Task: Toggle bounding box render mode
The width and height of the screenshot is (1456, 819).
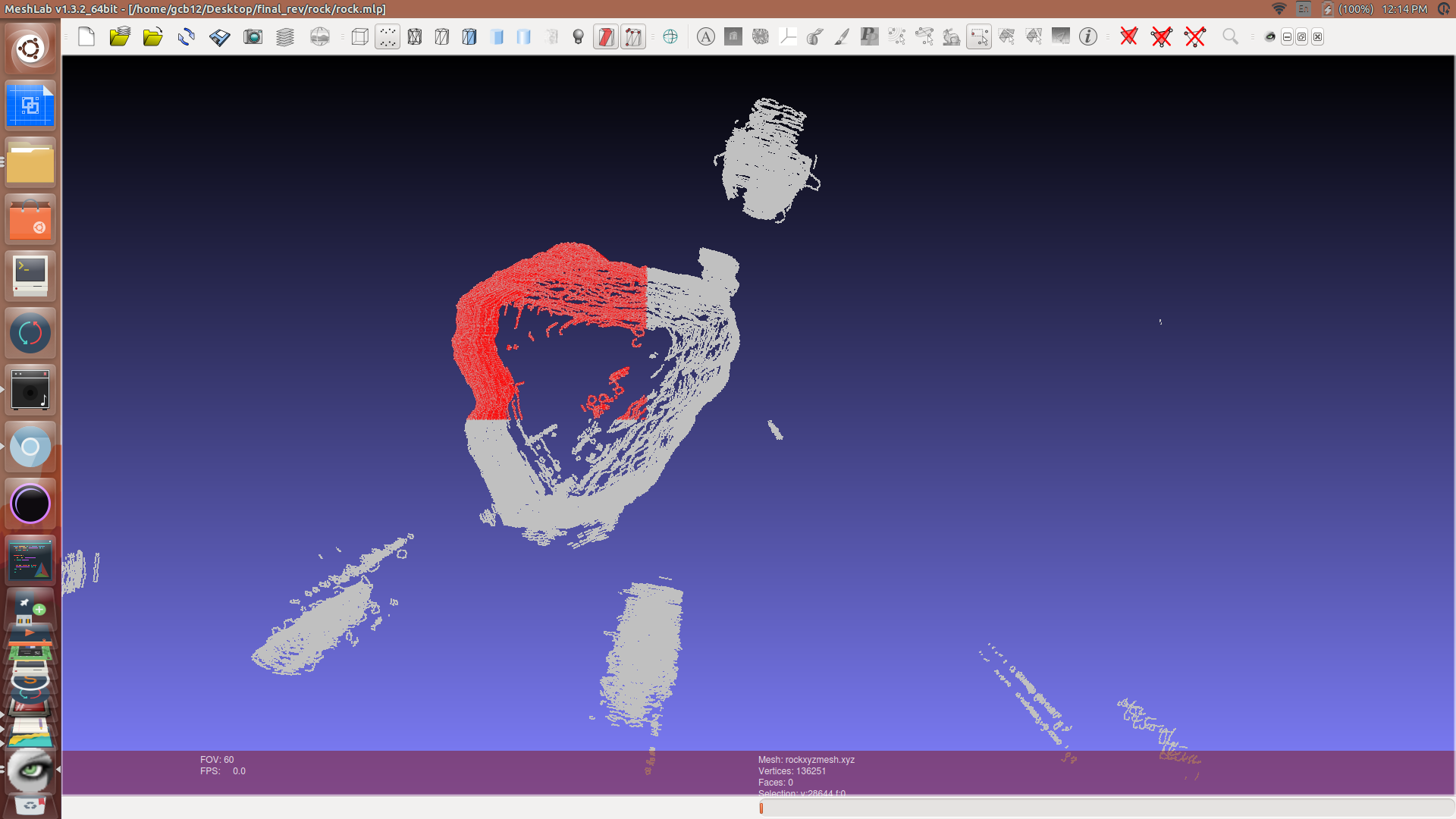Action: [x=360, y=36]
